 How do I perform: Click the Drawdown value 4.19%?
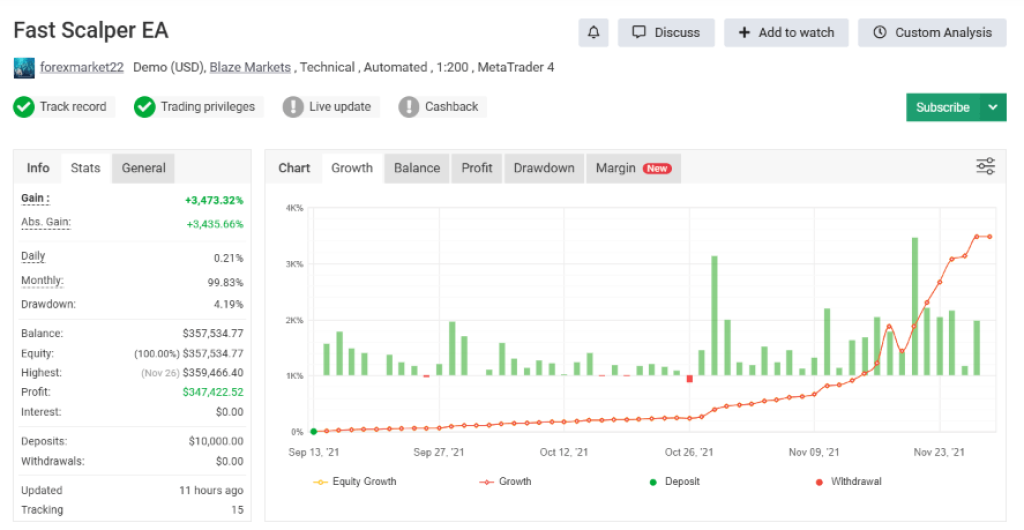pos(229,305)
